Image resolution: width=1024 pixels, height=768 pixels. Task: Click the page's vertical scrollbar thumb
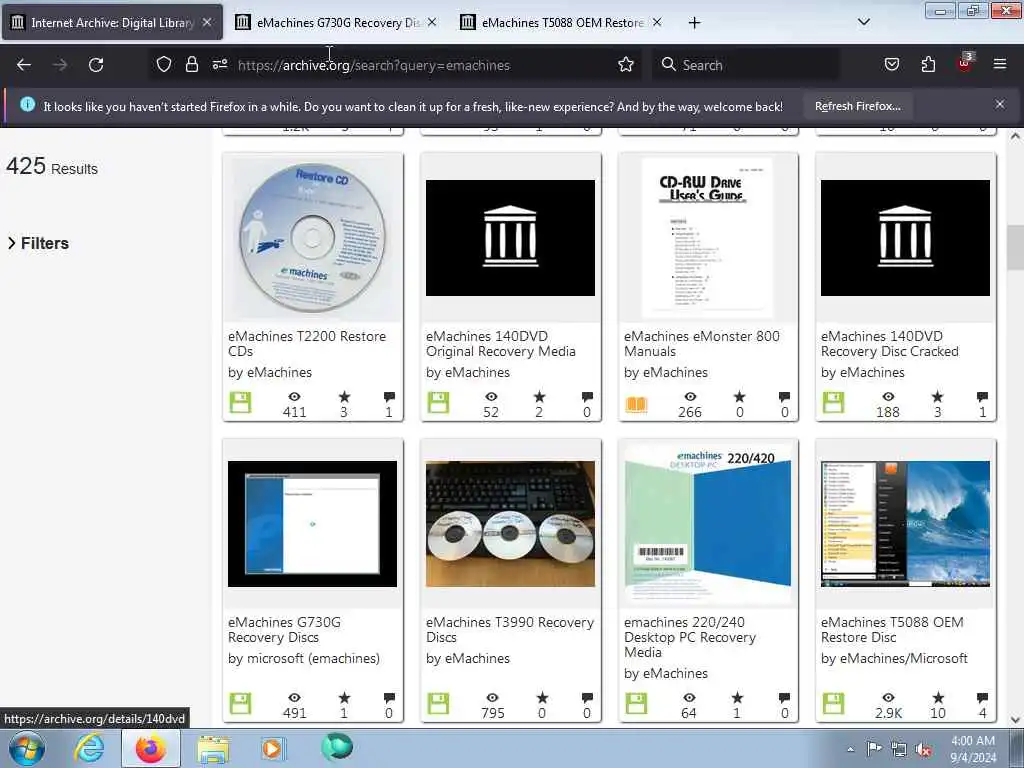pos(1015,247)
